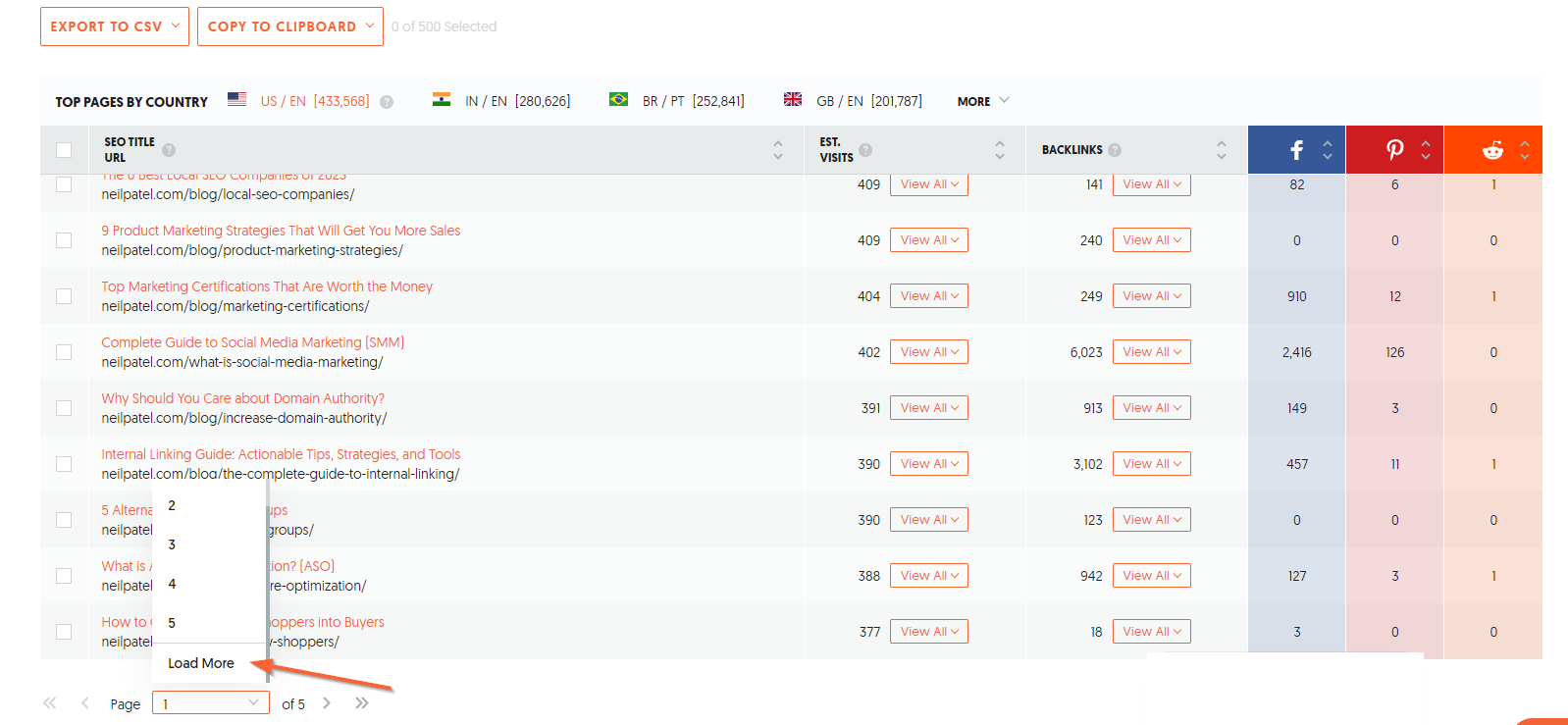
Task: Jump to the last page double-arrow
Action: (362, 702)
